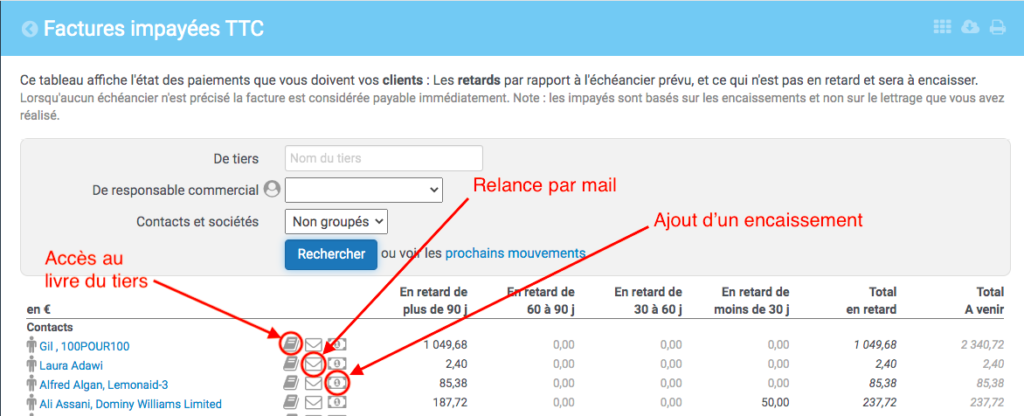Open the ledger book for Ali Assani
This screenshot has width=1024, height=416.
pos(291,402)
